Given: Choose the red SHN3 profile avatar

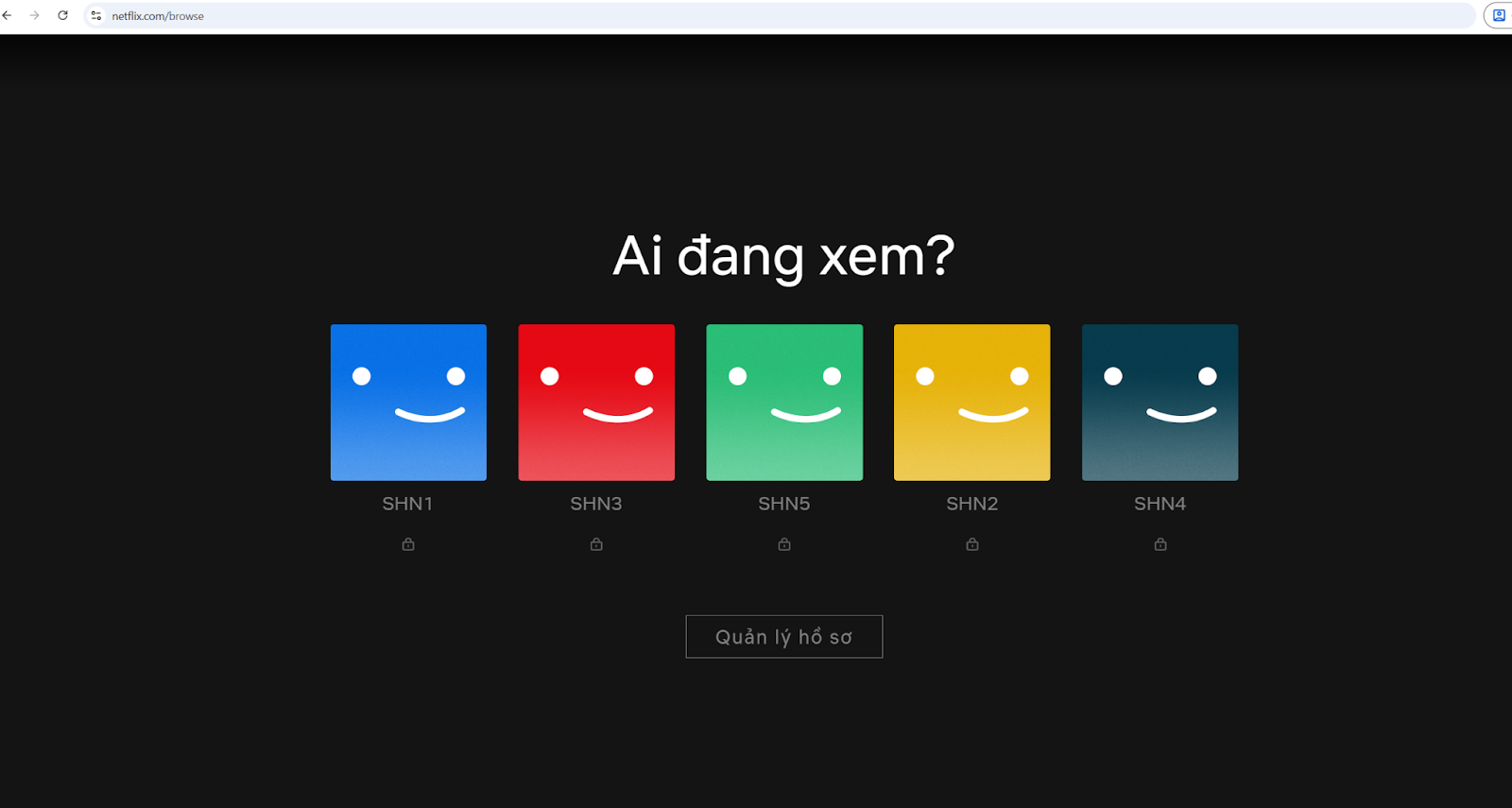Looking at the screenshot, I should [x=596, y=403].
